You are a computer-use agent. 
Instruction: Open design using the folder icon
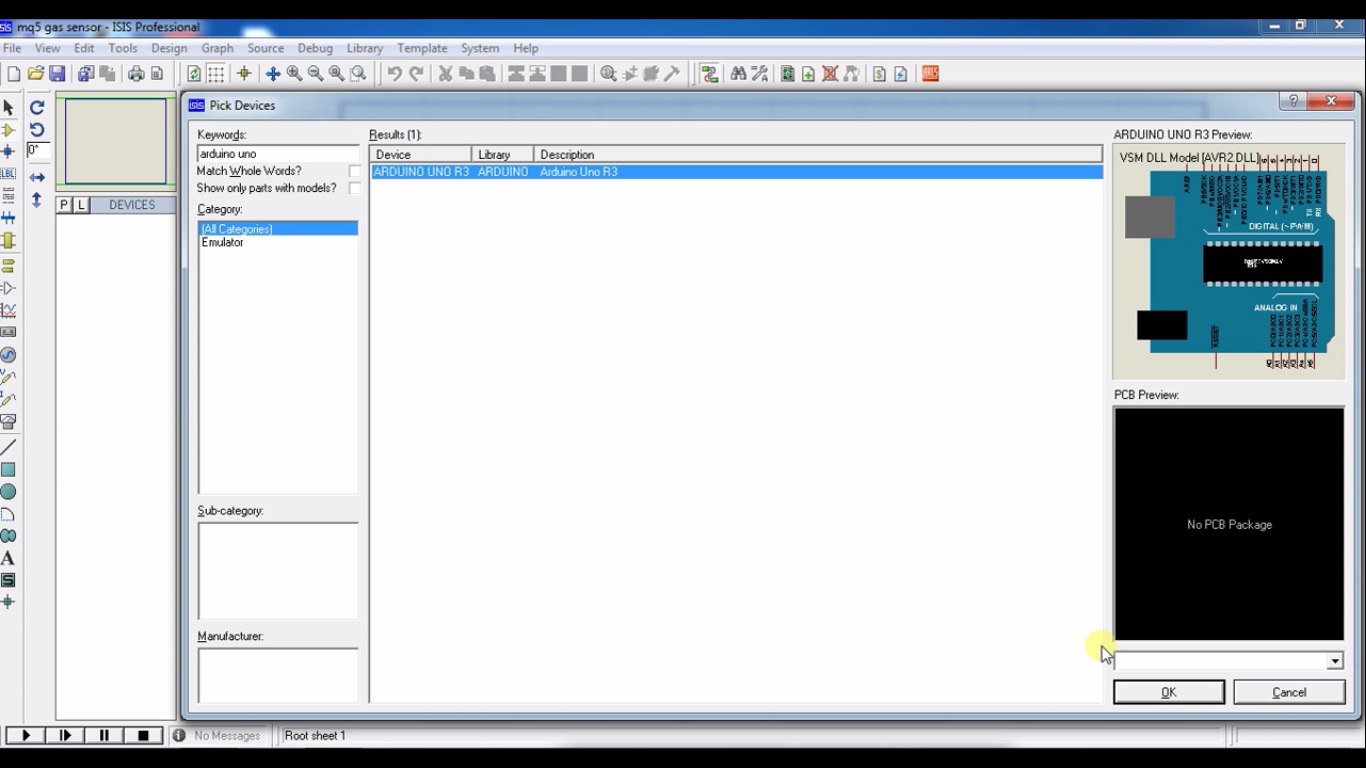(x=36, y=74)
